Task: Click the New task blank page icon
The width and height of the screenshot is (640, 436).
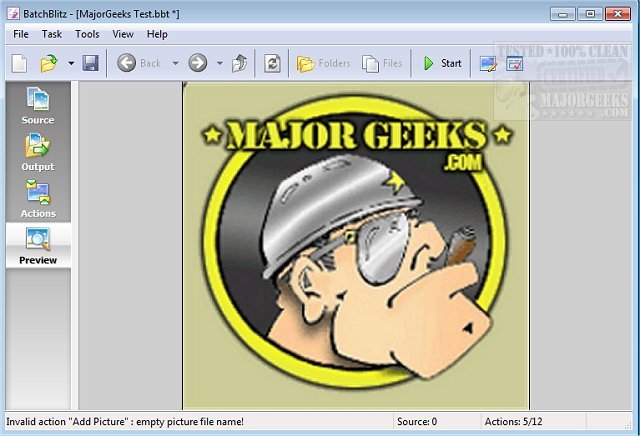Action: coord(19,63)
